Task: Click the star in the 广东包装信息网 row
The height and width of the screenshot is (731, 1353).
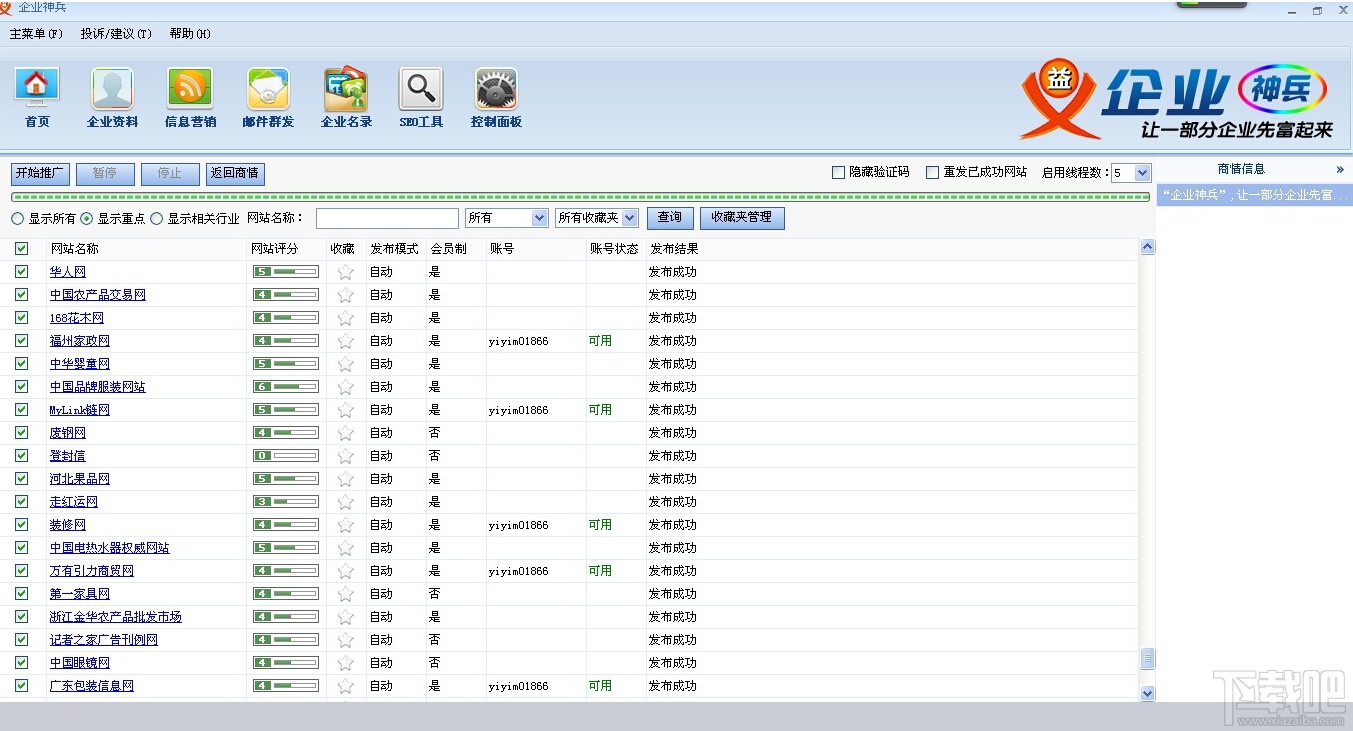Action: tap(345, 686)
